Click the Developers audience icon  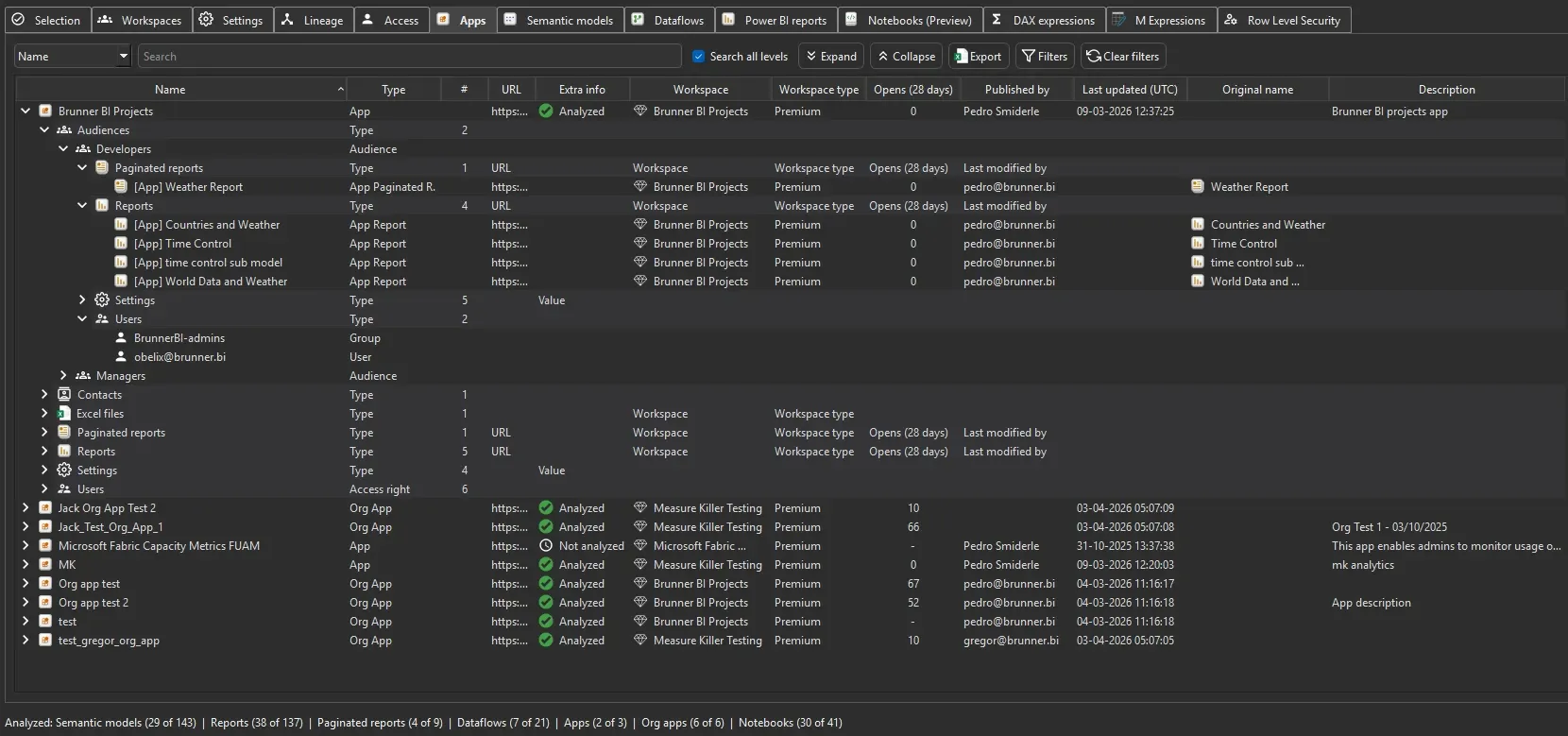(x=83, y=149)
